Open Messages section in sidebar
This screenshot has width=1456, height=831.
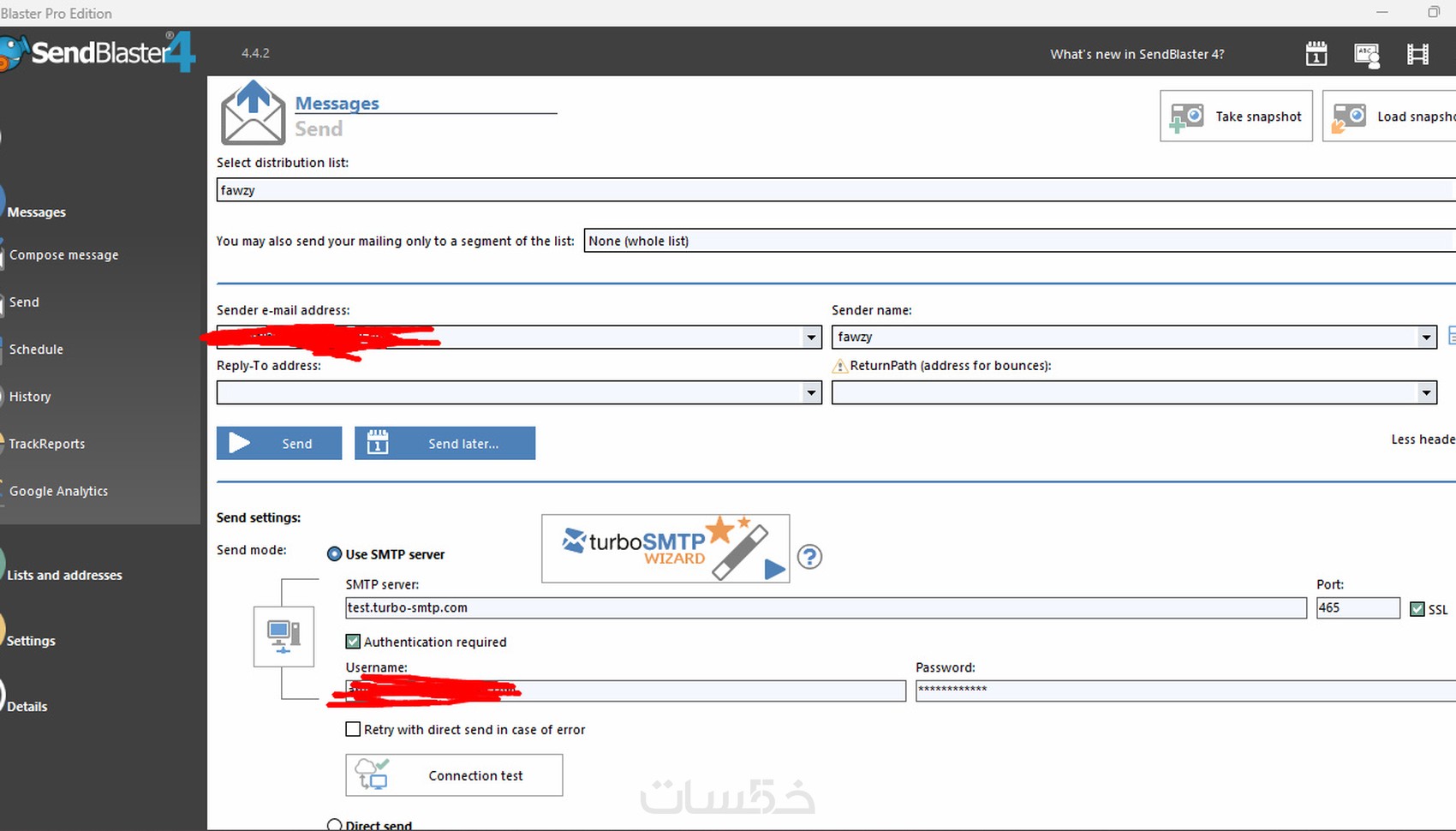pos(37,212)
